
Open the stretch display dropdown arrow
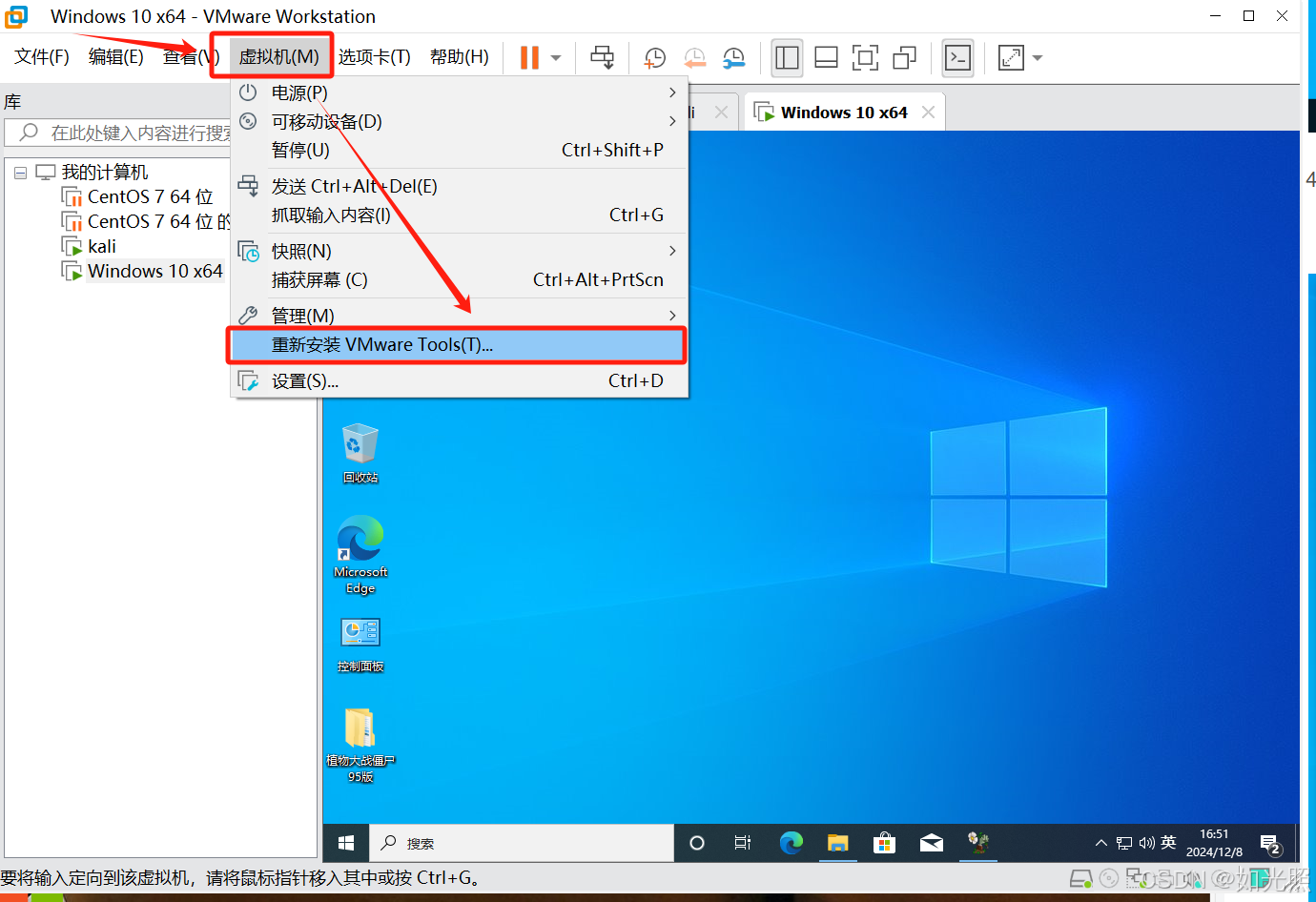(1038, 58)
